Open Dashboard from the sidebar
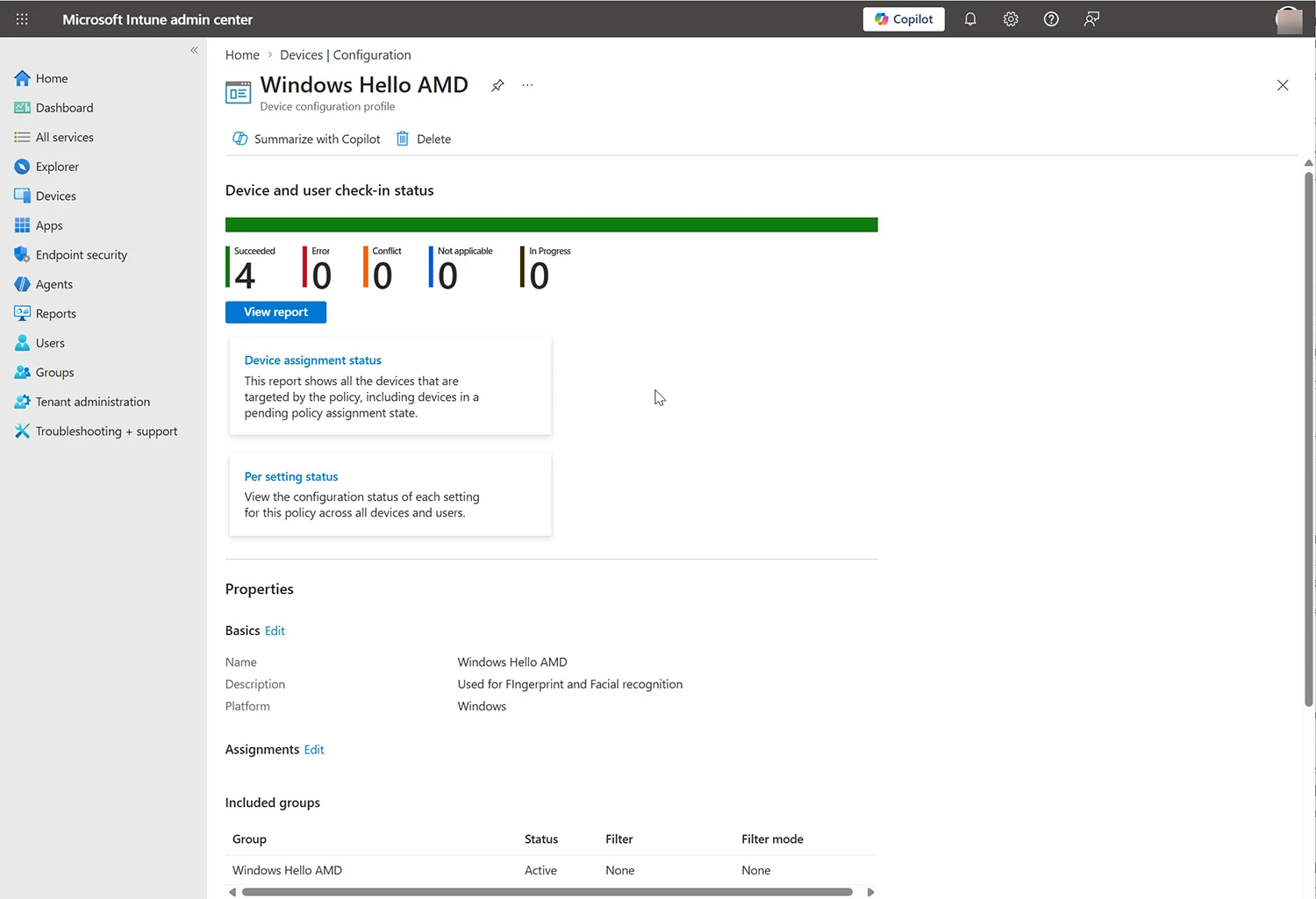The width and height of the screenshot is (1316, 899). [64, 108]
